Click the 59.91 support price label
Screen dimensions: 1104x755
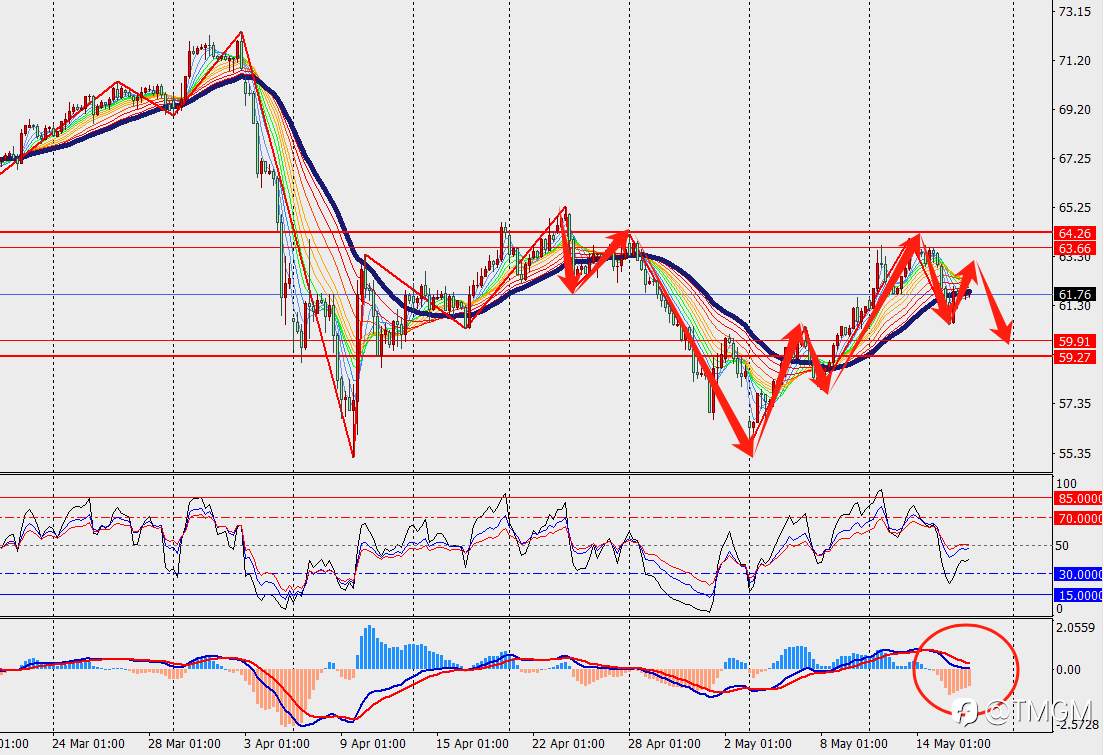pos(1075,342)
